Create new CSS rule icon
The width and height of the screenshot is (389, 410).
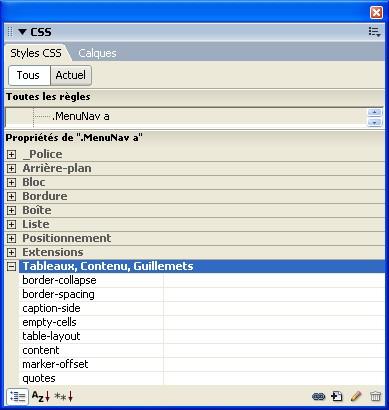(337, 396)
